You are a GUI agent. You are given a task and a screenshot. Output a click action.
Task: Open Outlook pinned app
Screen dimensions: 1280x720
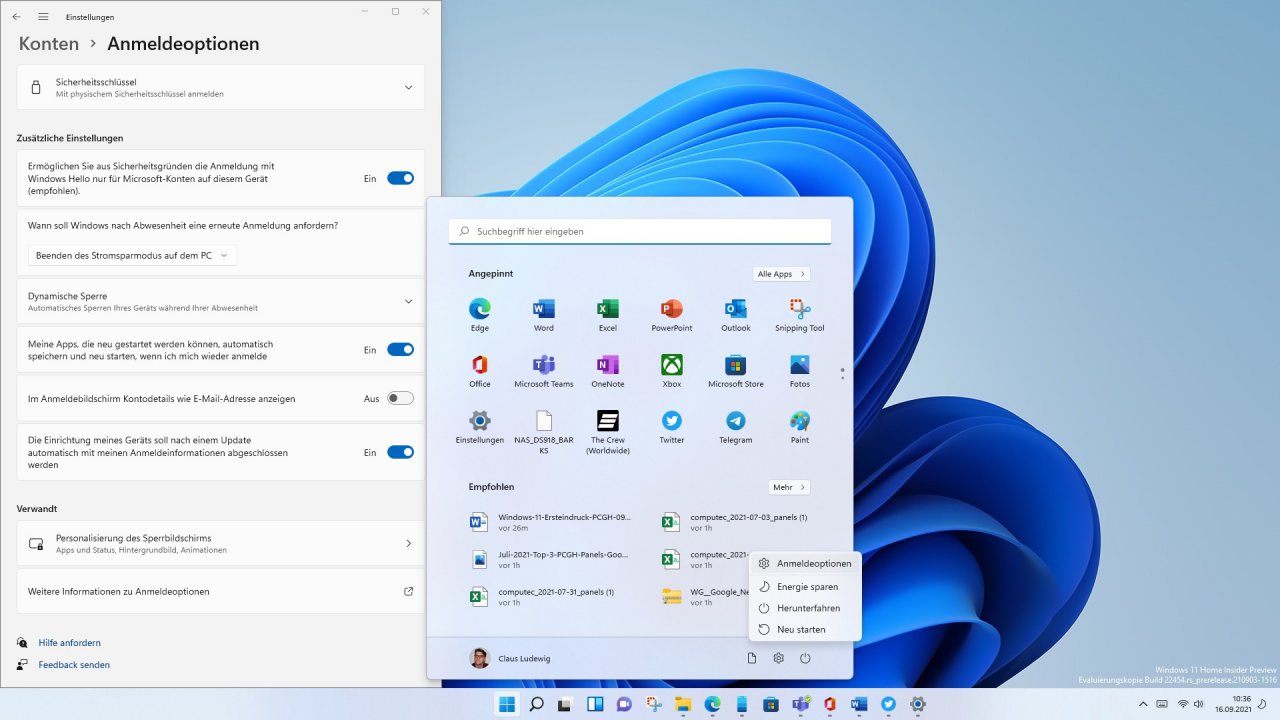point(736,314)
